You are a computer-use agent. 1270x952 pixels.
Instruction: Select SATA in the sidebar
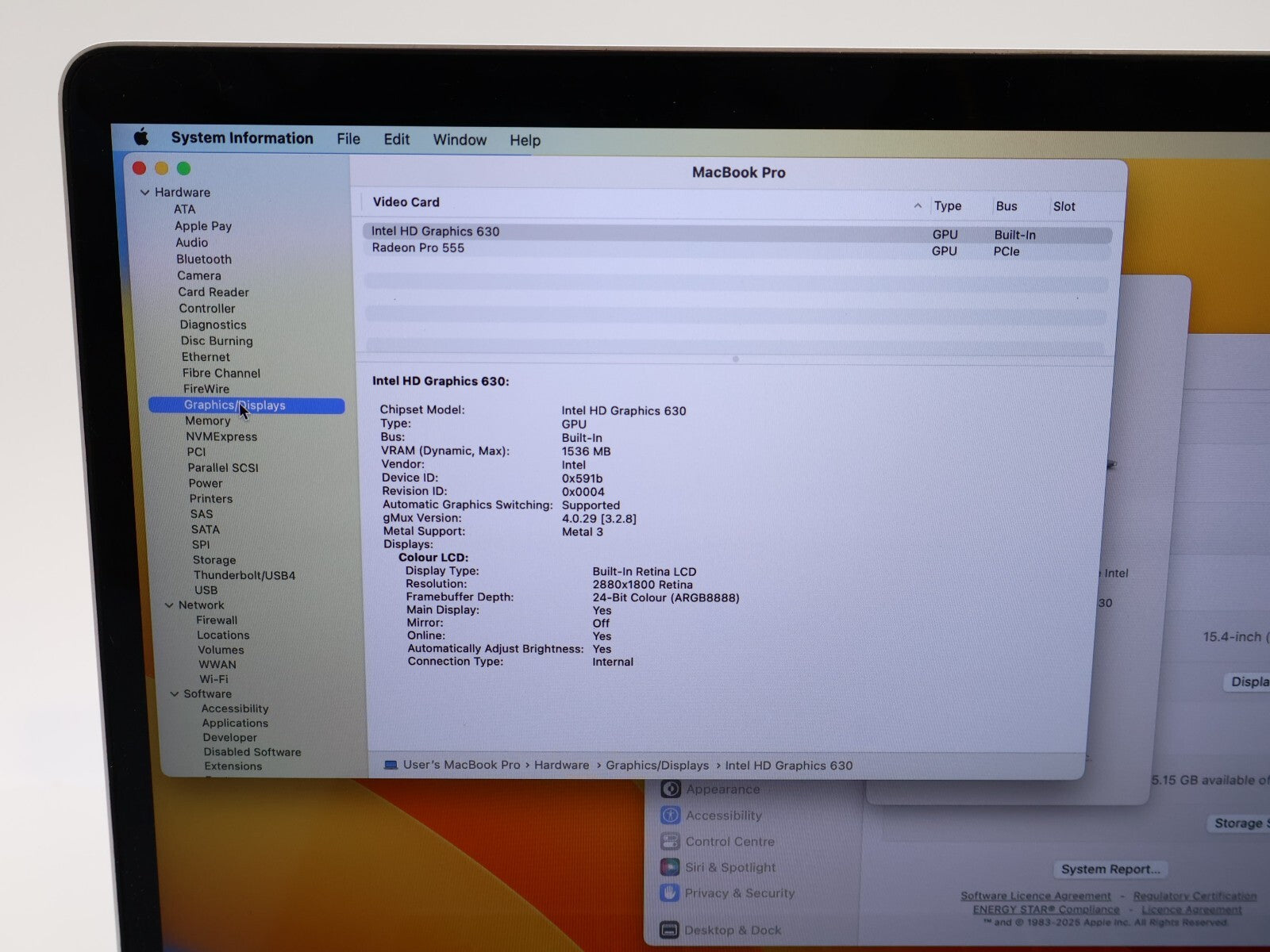(205, 529)
